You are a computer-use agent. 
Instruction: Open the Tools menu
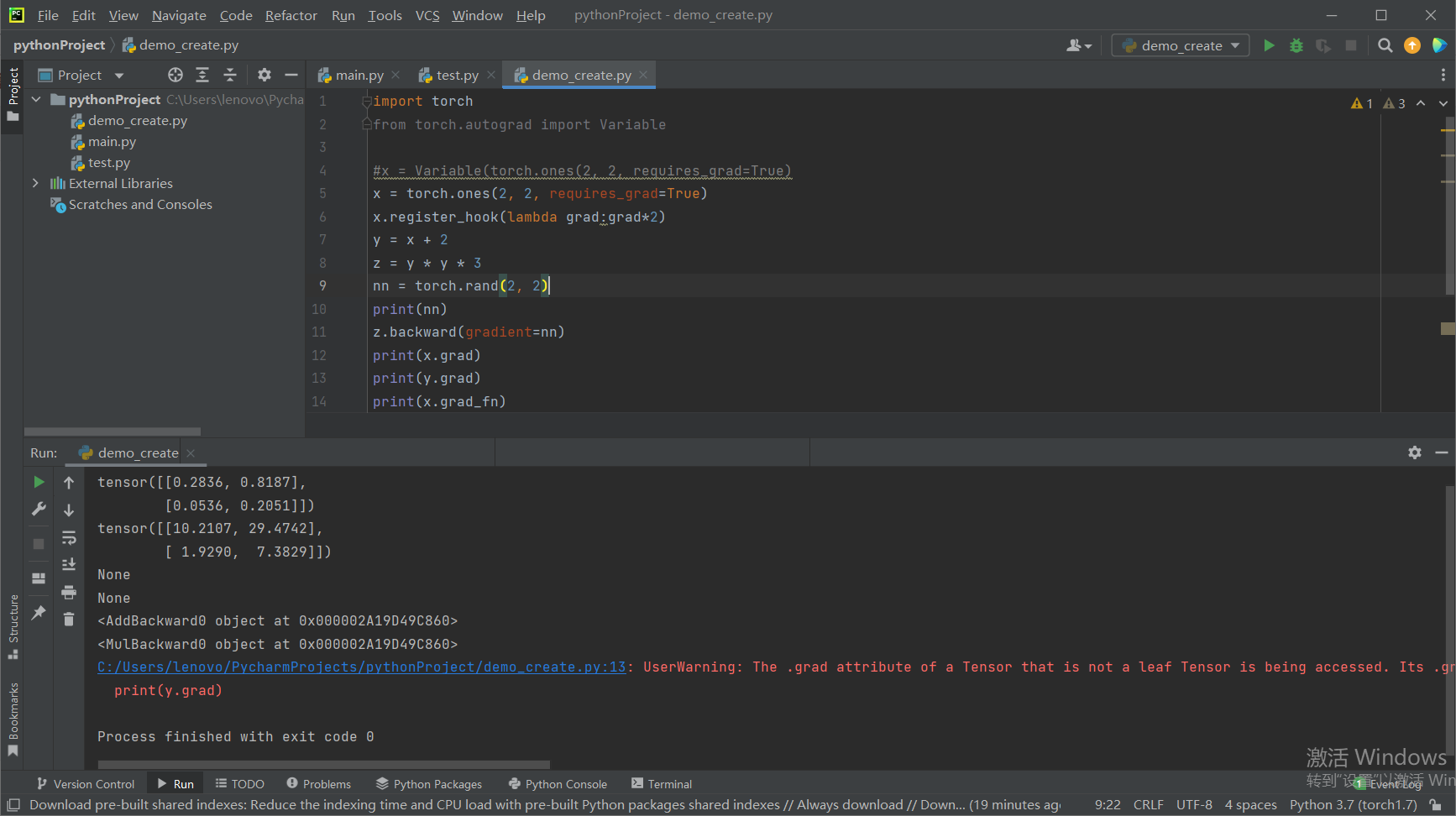pos(385,15)
